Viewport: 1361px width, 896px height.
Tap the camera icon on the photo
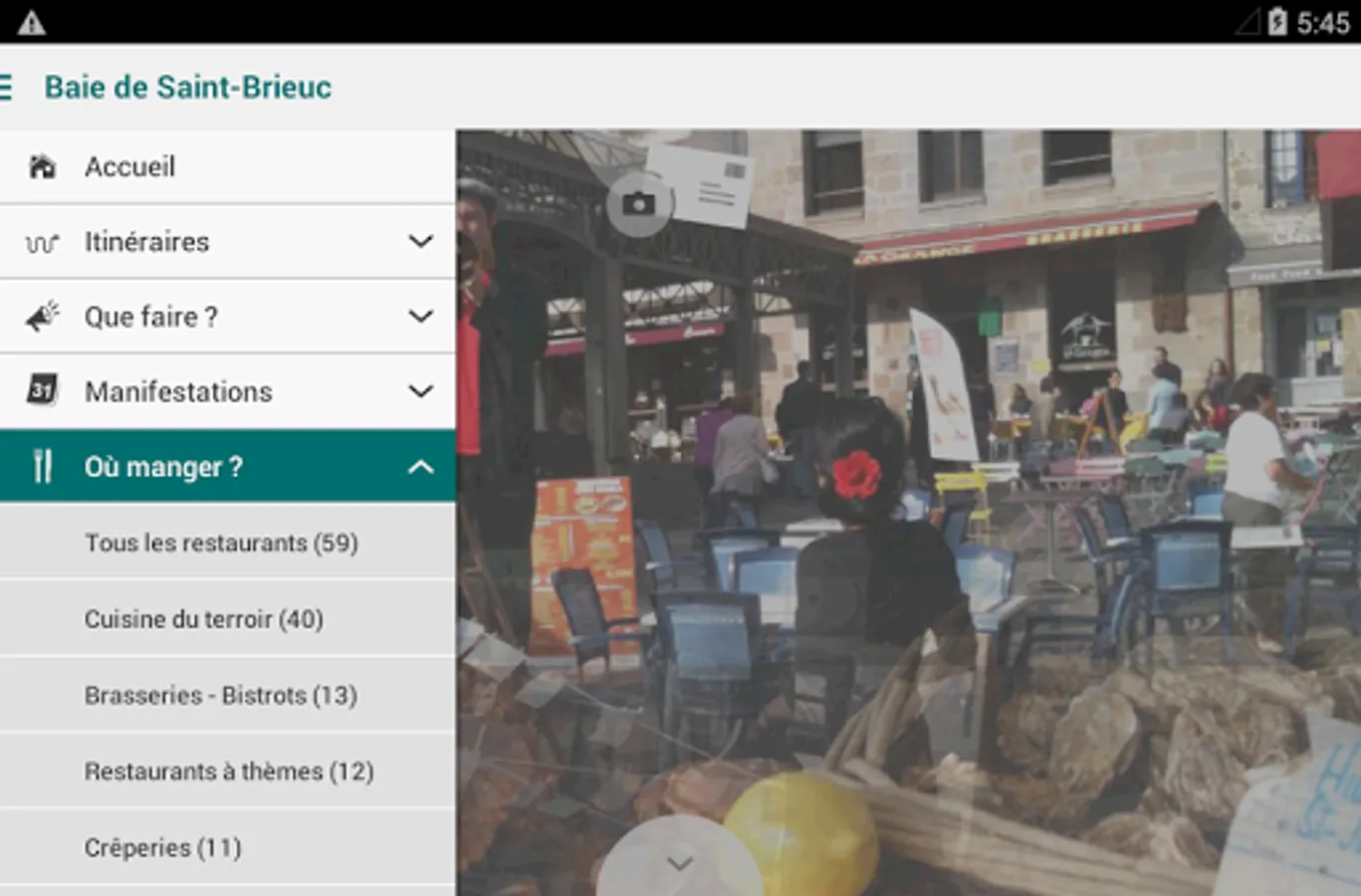tap(638, 204)
